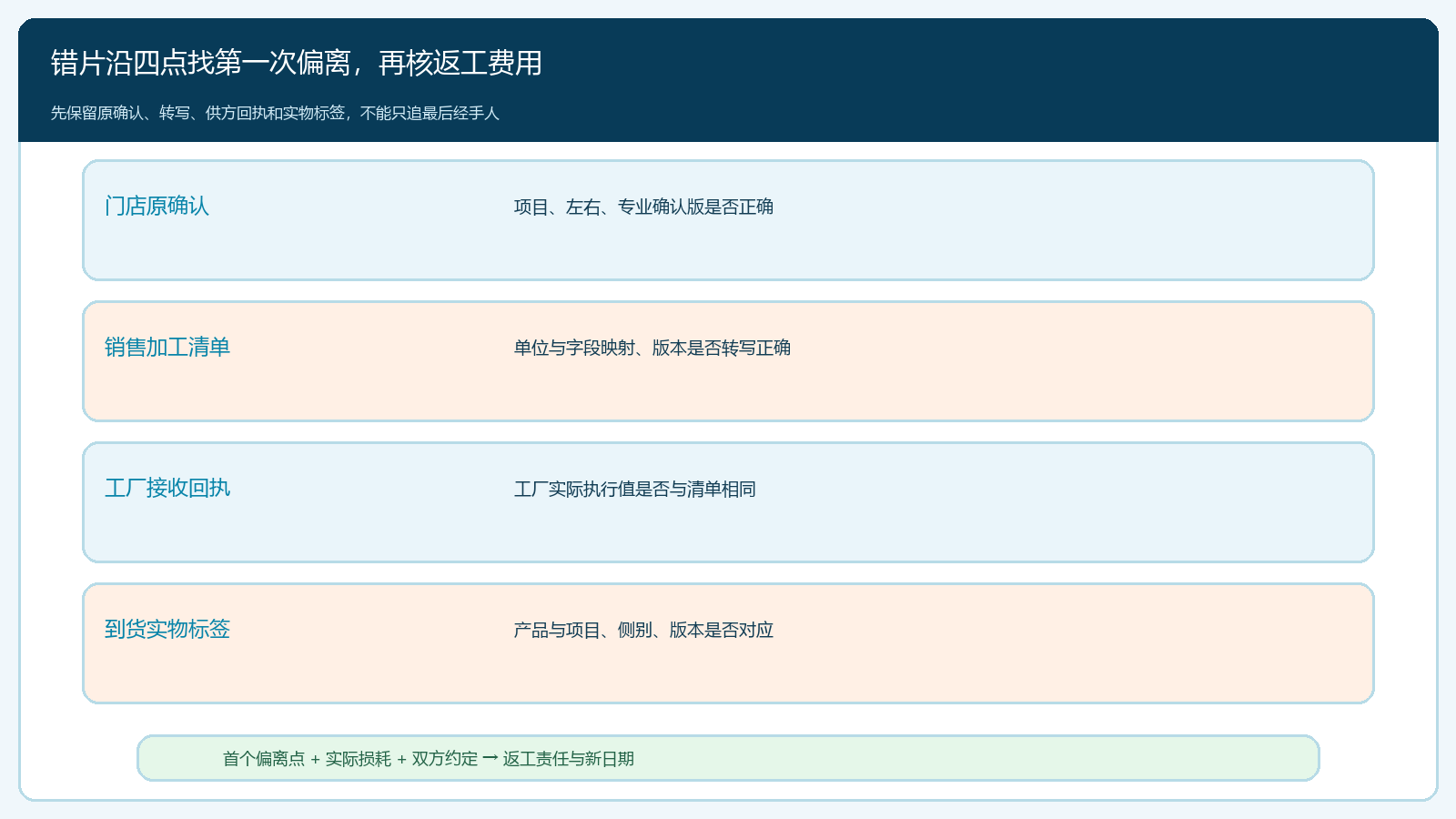Select the peach card for 销售加工清单
This screenshot has width=1456, height=819.
pos(728,361)
